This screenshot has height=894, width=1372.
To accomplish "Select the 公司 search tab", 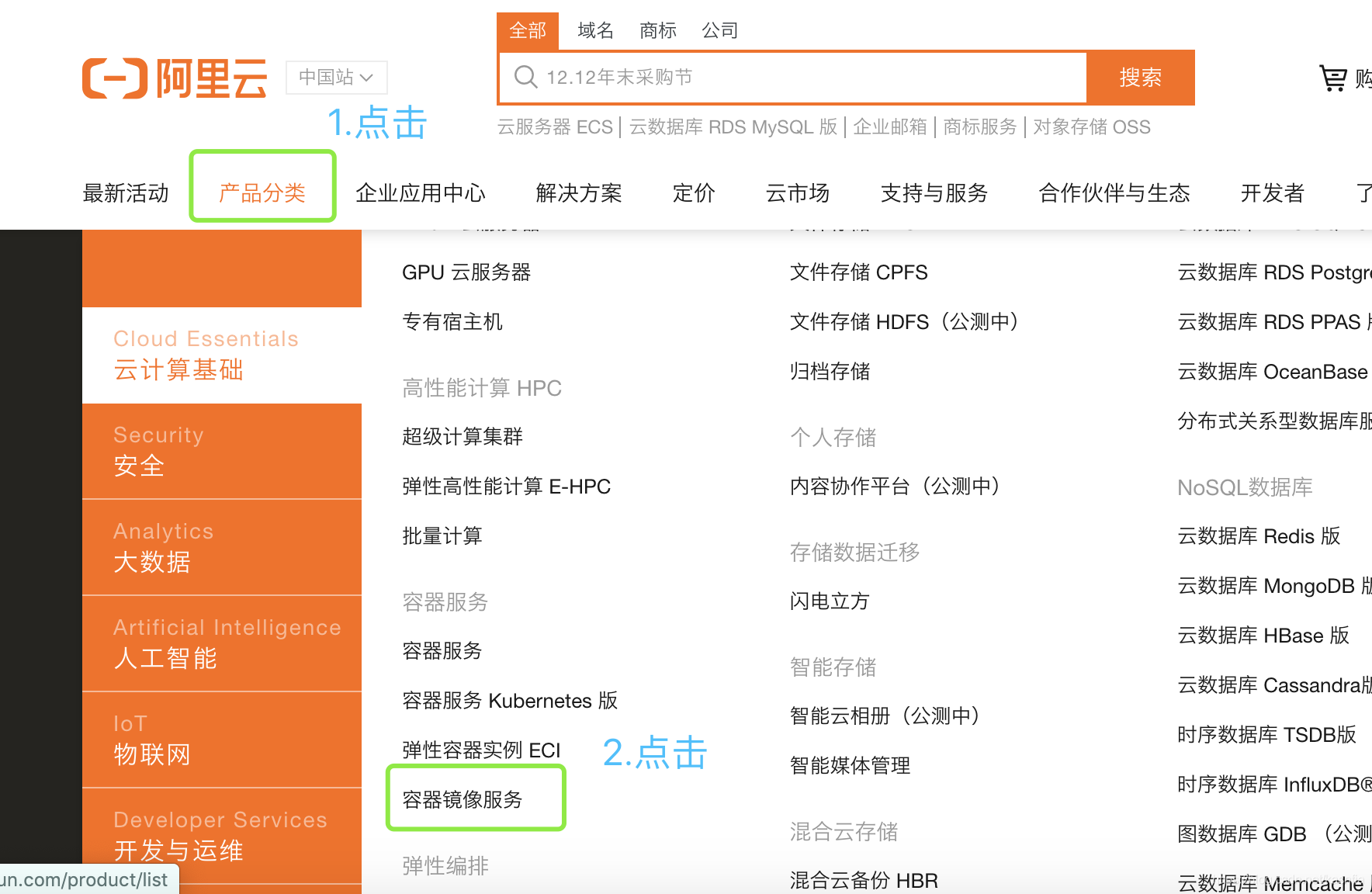I will tap(720, 30).
